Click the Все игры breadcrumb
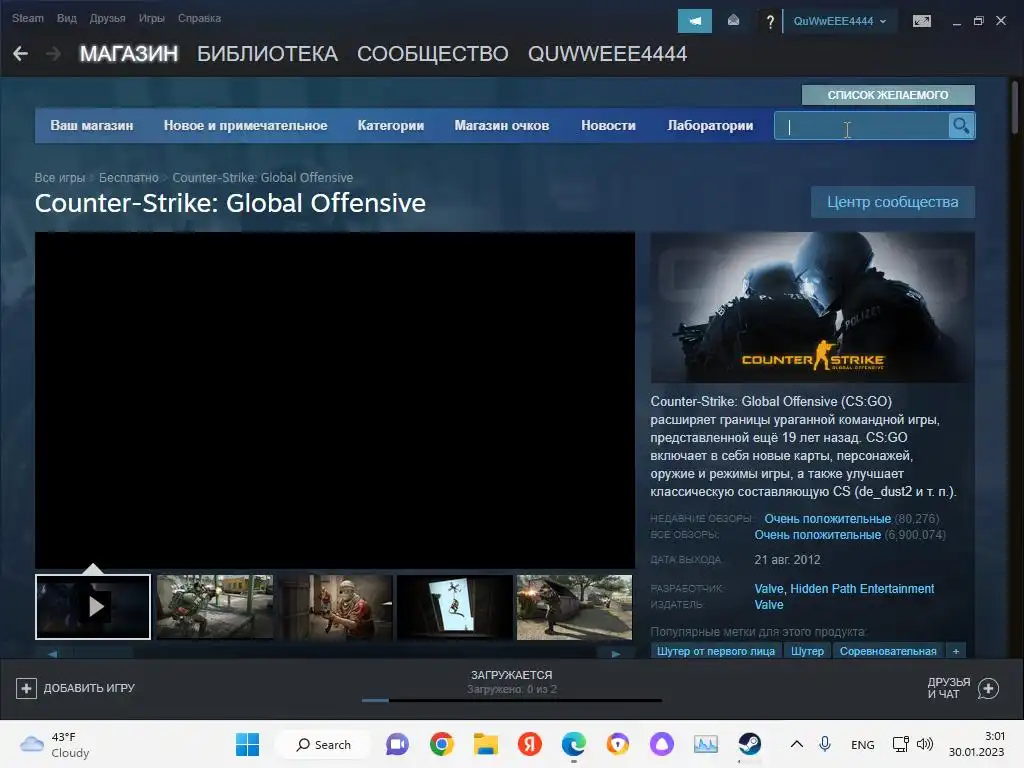Image resolution: width=1024 pixels, height=768 pixels. point(59,178)
